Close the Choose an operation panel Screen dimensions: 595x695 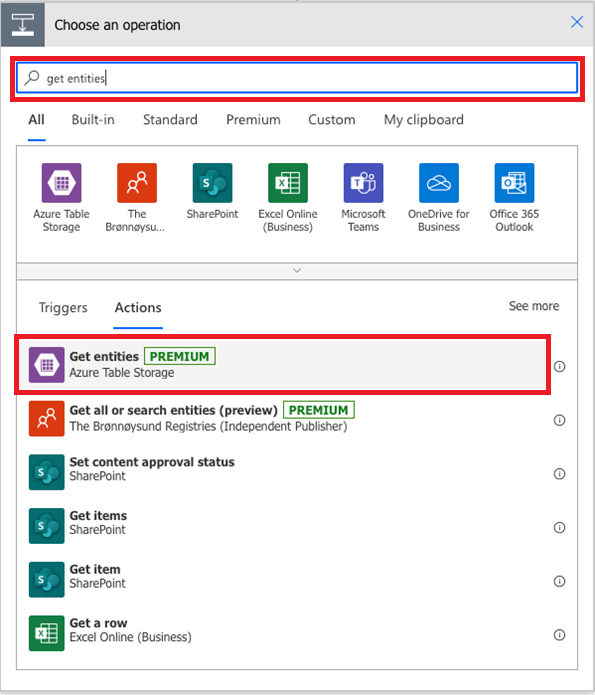click(577, 22)
